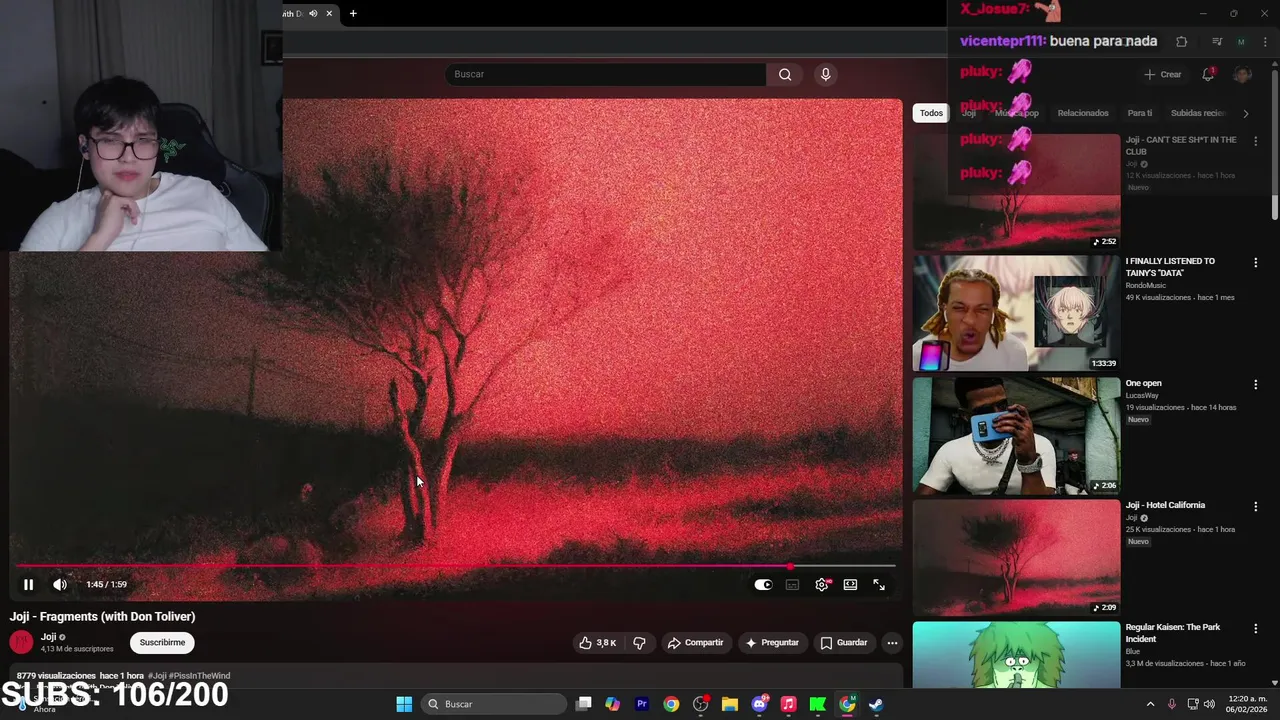Open a new browser tab
The width and height of the screenshot is (1280, 720).
click(353, 13)
